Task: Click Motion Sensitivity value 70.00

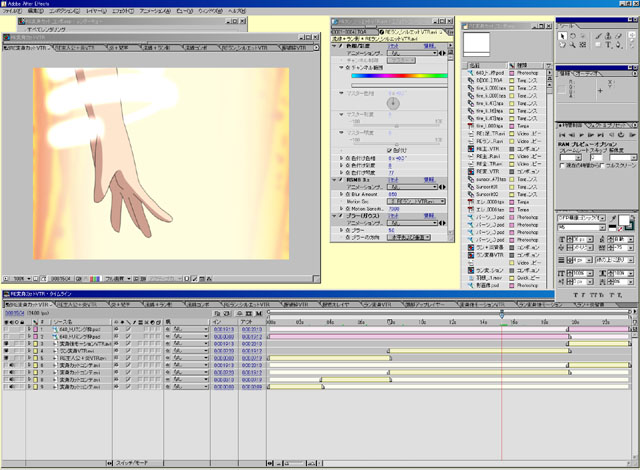Action: point(394,209)
